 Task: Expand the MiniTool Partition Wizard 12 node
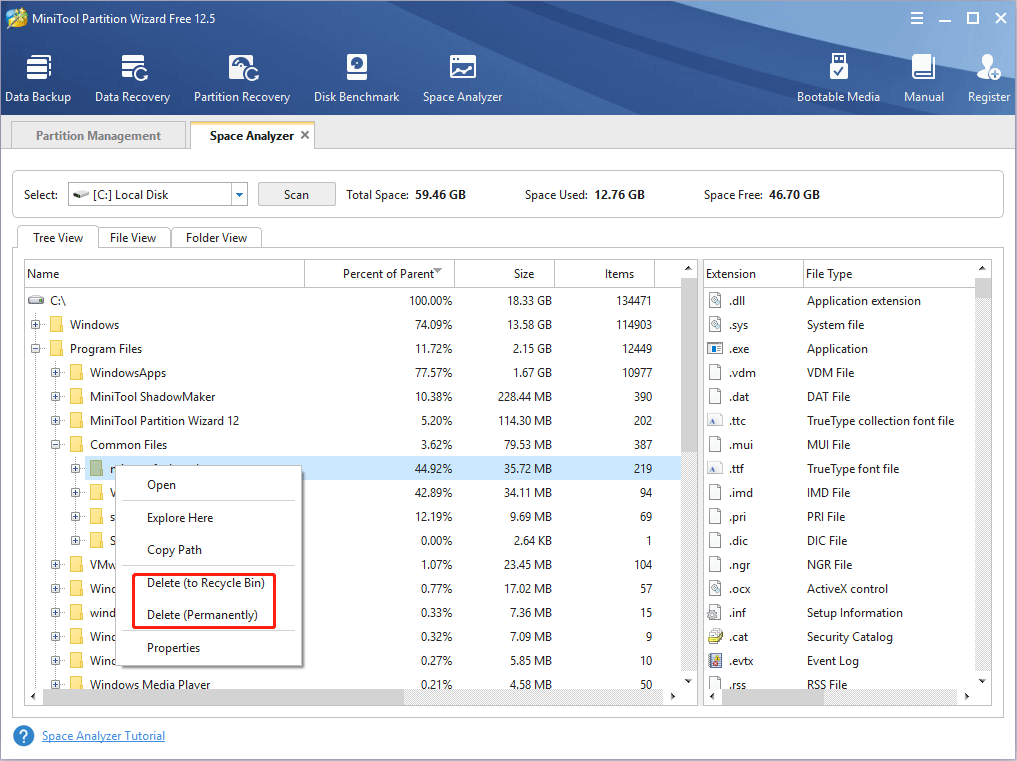point(56,420)
